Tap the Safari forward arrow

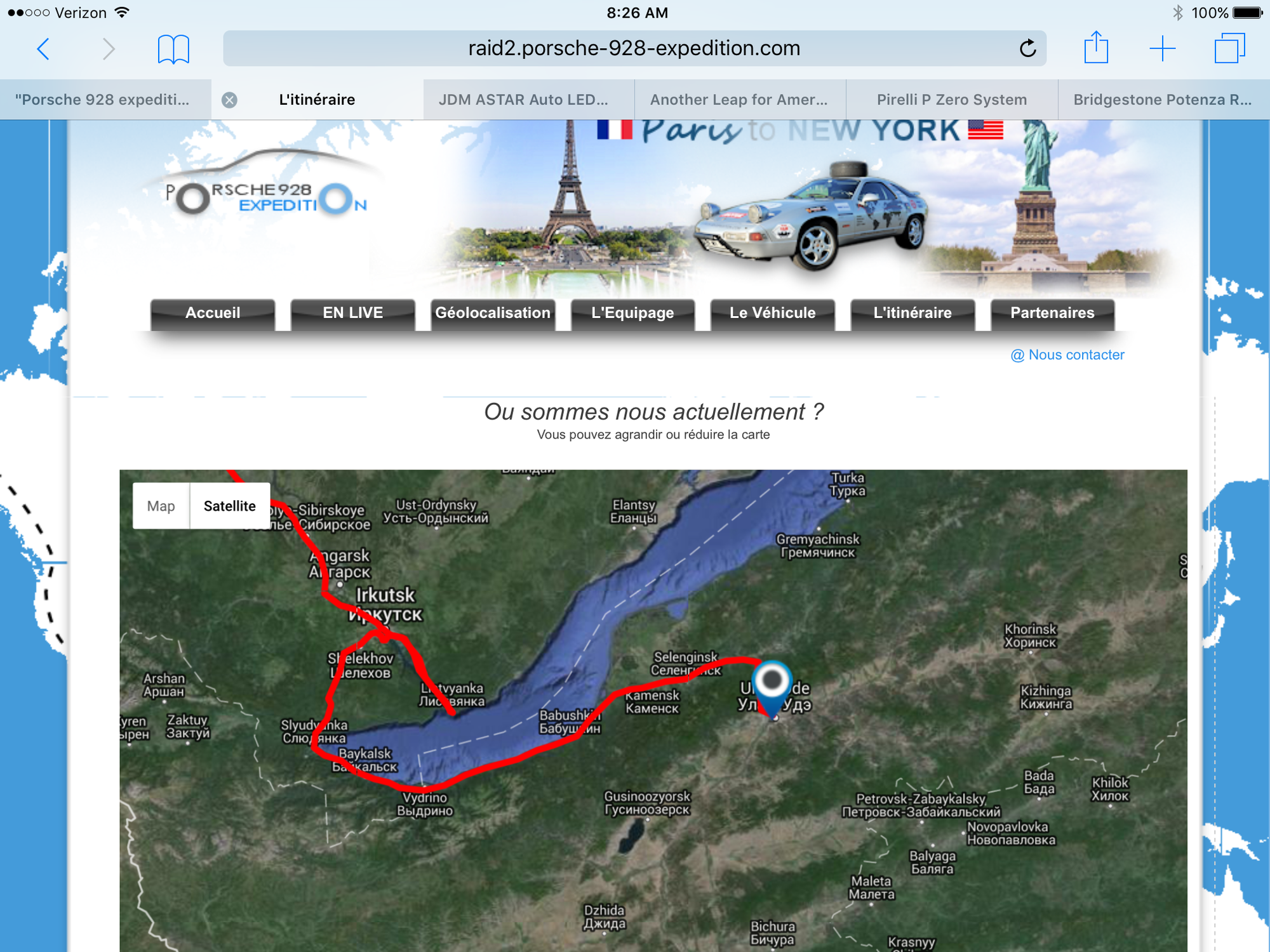point(109,49)
